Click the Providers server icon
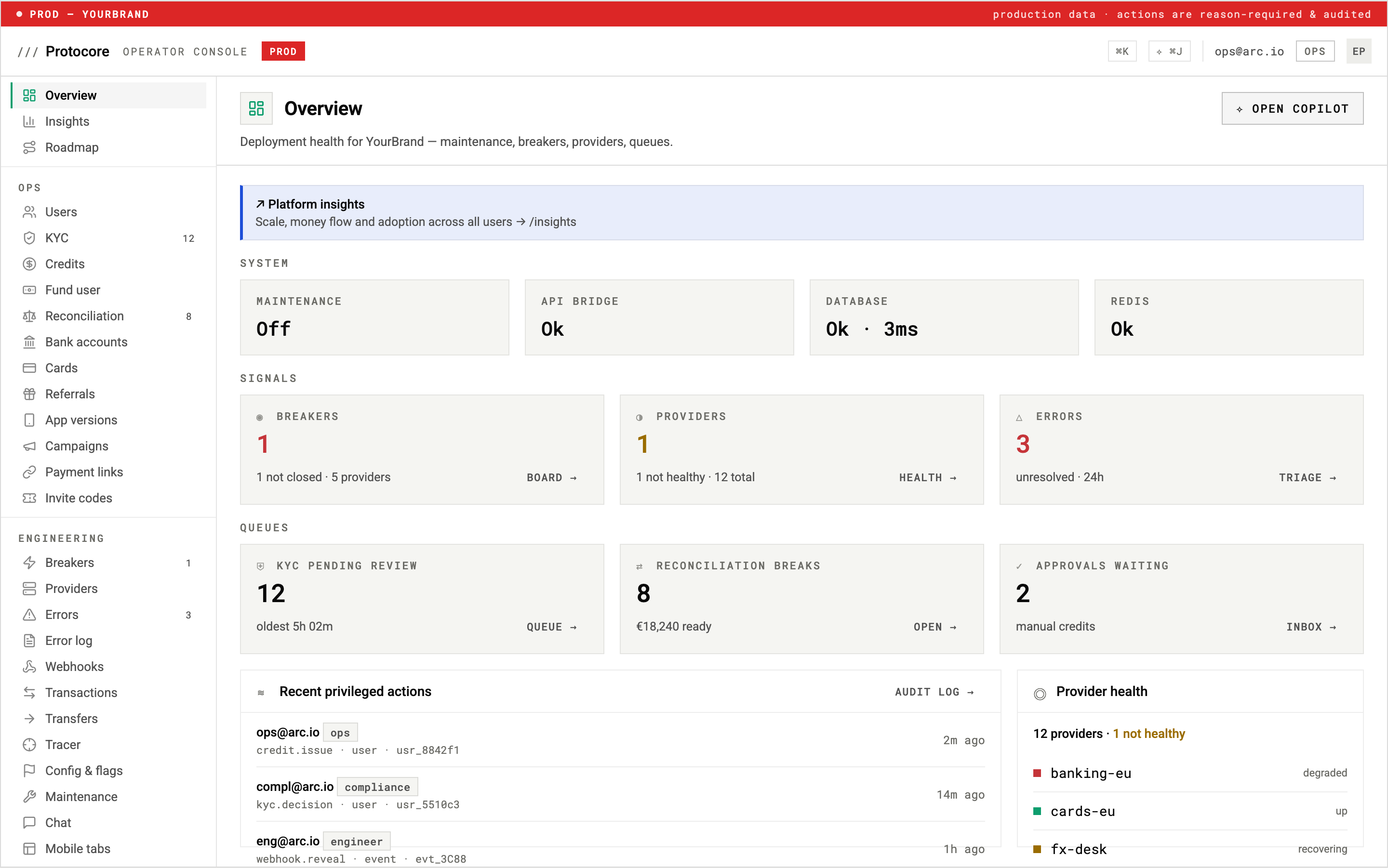This screenshot has width=1388, height=868. (29, 589)
